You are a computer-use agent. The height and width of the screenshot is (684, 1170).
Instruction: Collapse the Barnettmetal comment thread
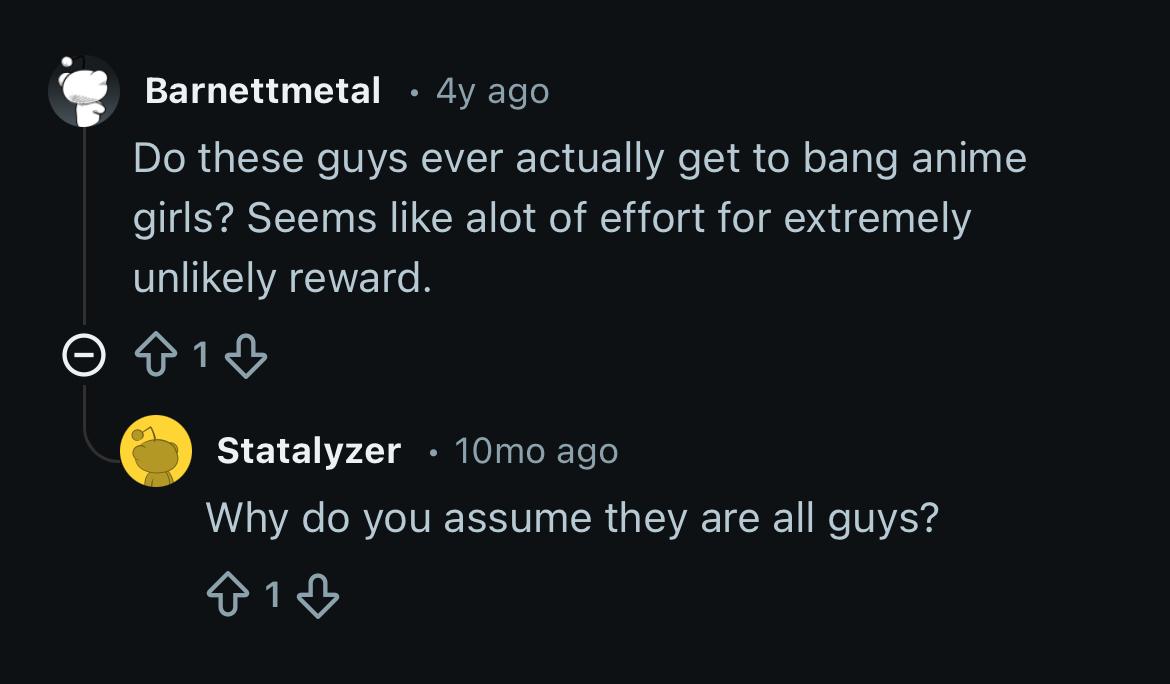coord(84,356)
